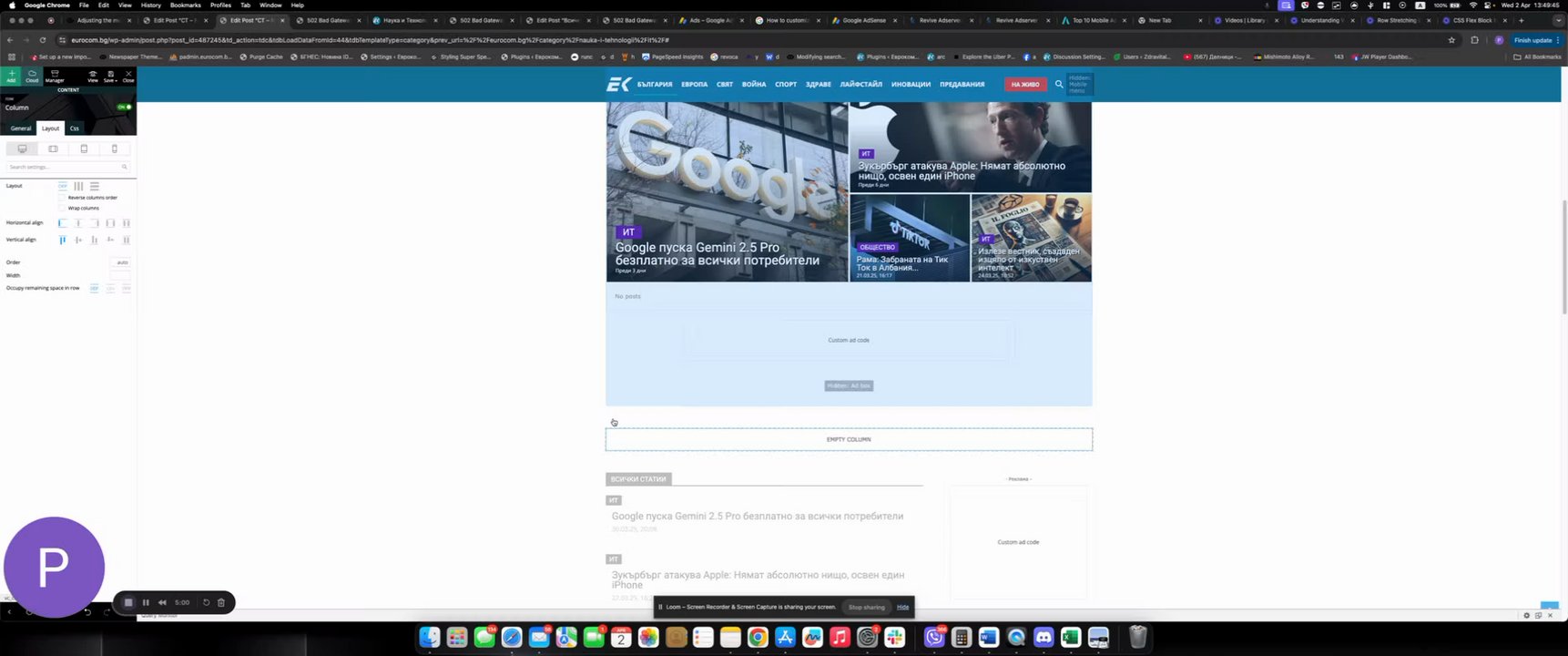Switch to the Css tab
1568x656 pixels.
pyautogui.click(x=75, y=128)
